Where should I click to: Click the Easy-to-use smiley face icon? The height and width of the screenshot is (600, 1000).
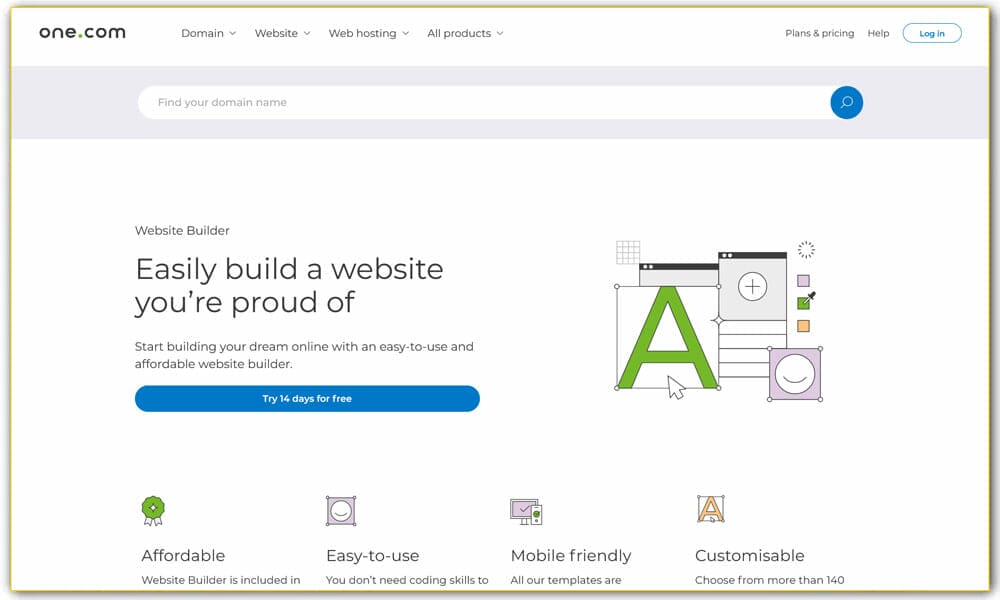point(341,510)
